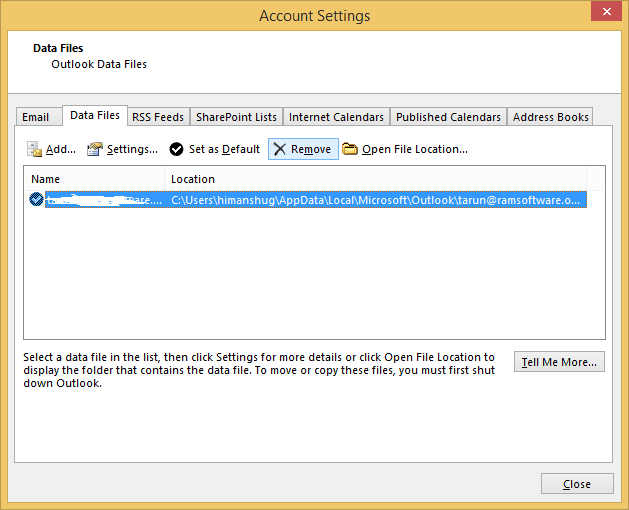Click the data file name cell ending in 'are....'
This screenshot has width=629, height=510.
[x=104, y=200]
